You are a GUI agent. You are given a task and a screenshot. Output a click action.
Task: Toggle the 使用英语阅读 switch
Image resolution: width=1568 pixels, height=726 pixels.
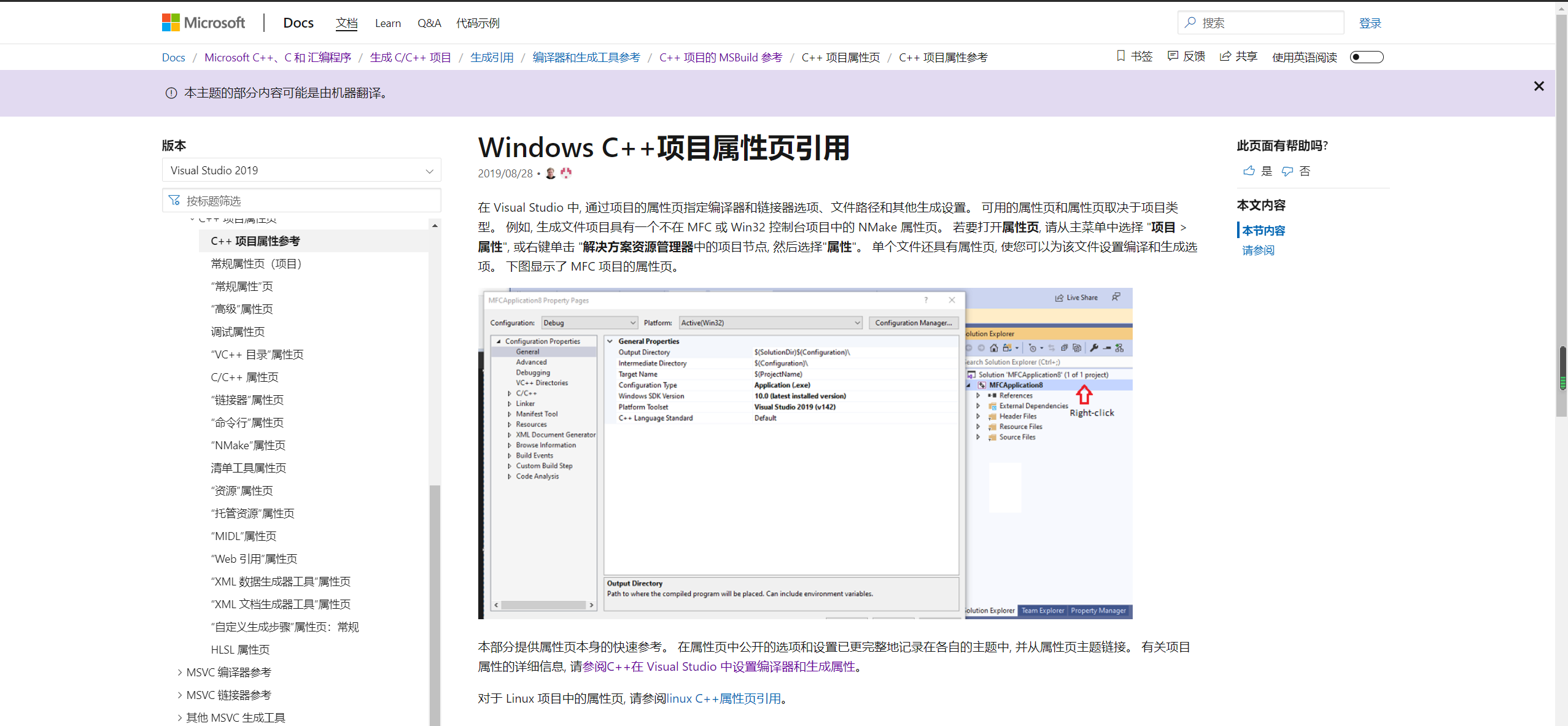1366,57
